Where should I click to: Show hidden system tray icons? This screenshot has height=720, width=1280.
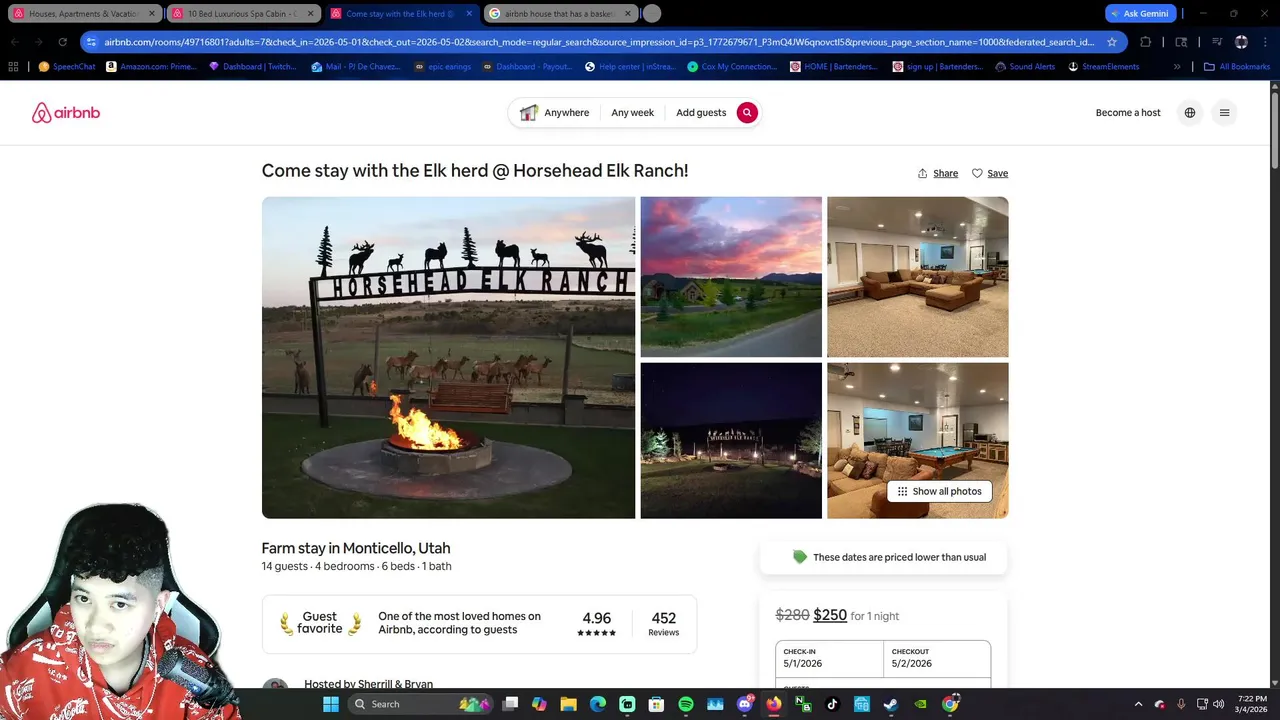(1138, 704)
